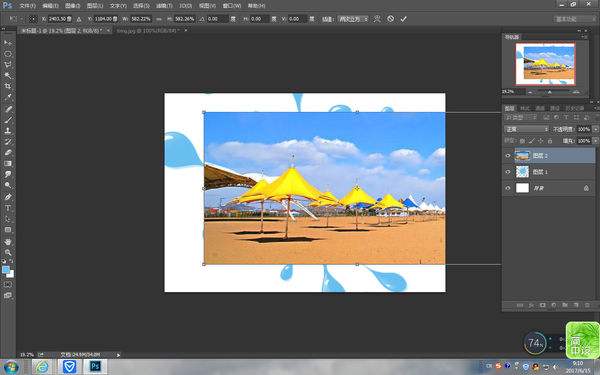Viewport: 600px width, 375px height.
Task: Click the W width percentage field
Action: coord(141,19)
